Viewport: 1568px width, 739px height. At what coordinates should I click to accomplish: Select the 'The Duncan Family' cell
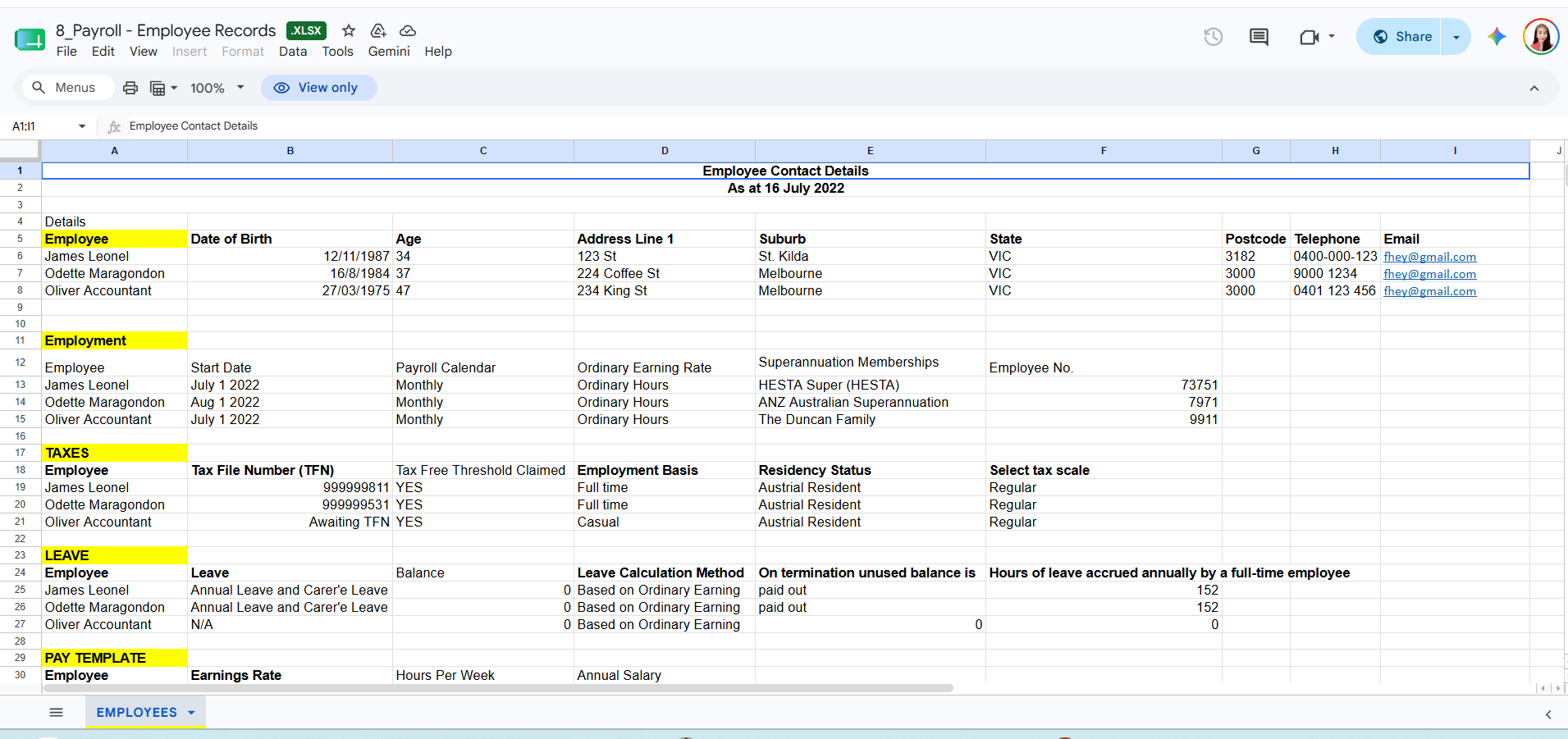(x=870, y=419)
